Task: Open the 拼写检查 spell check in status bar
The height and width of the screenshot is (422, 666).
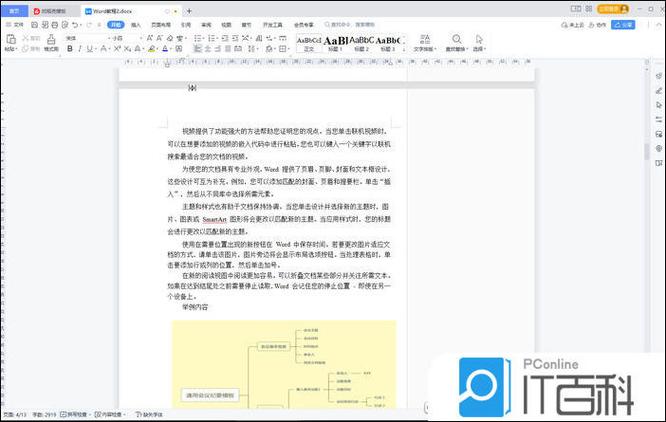Action: (x=76, y=414)
